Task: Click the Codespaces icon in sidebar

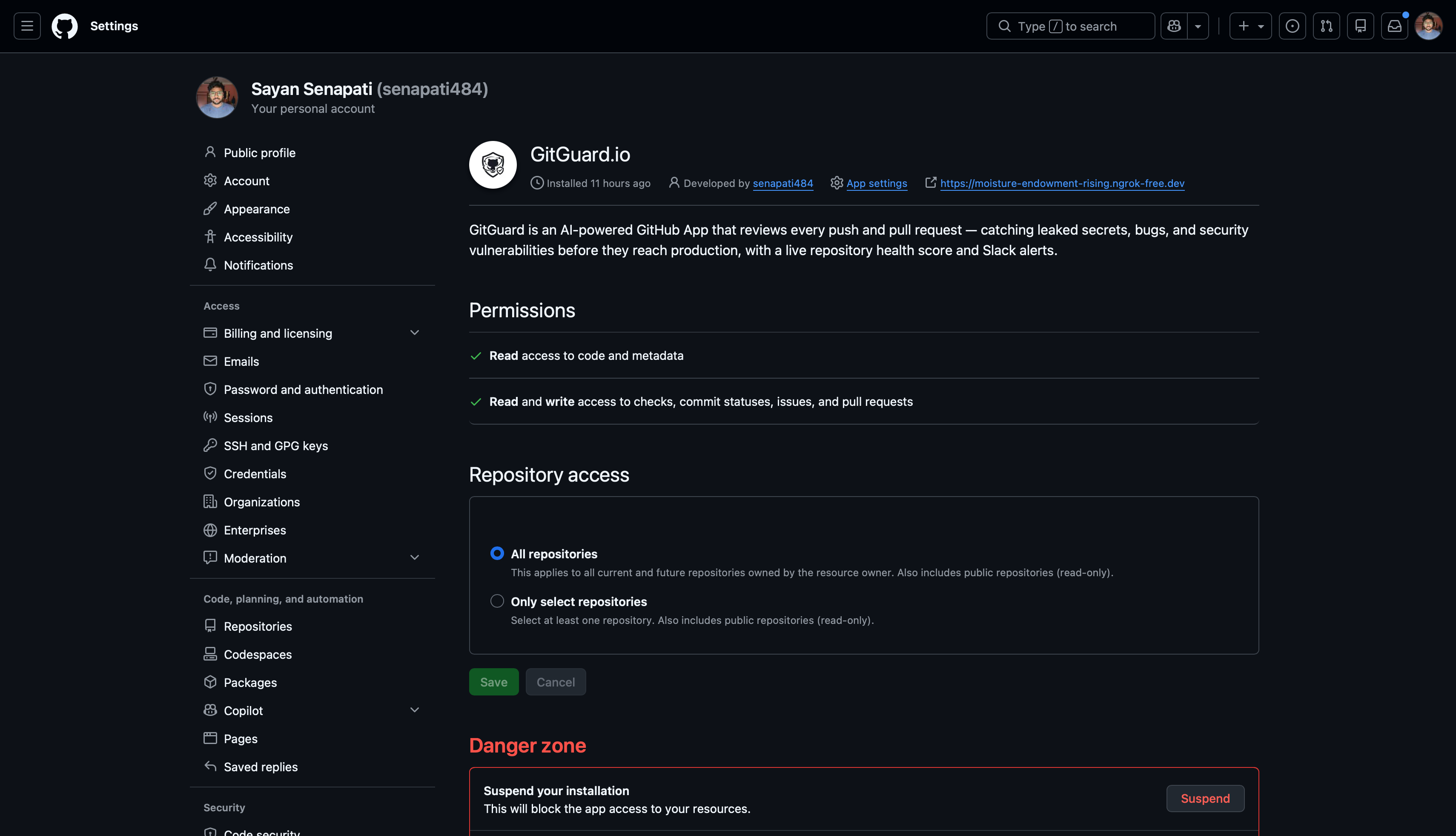Action: (x=210, y=654)
